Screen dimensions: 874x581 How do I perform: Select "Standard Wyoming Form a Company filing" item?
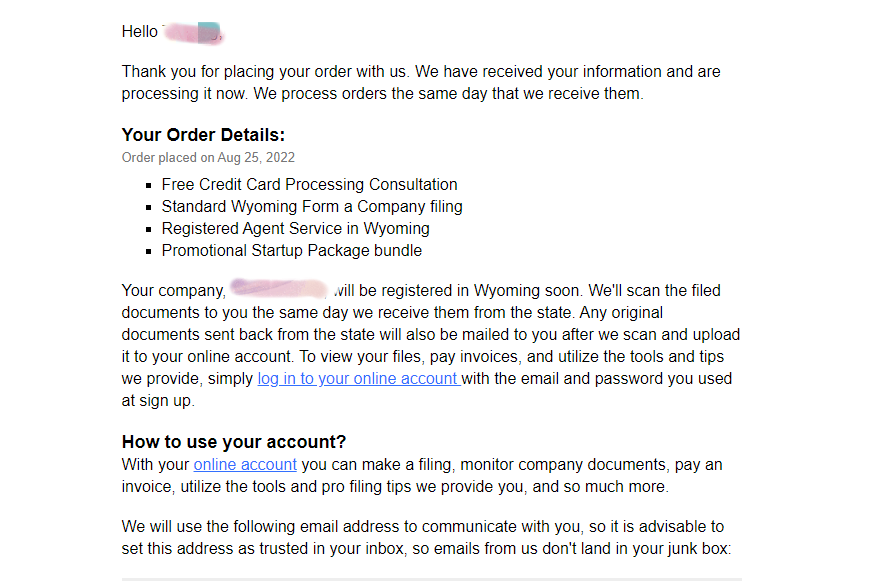tap(311, 206)
